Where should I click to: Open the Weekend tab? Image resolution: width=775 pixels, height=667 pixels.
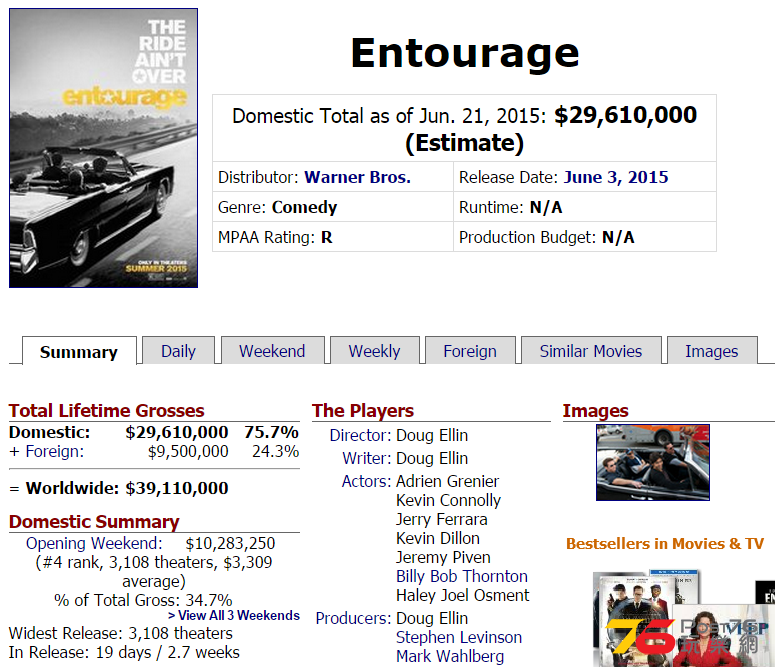pyautogui.click(x=272, y=351)
